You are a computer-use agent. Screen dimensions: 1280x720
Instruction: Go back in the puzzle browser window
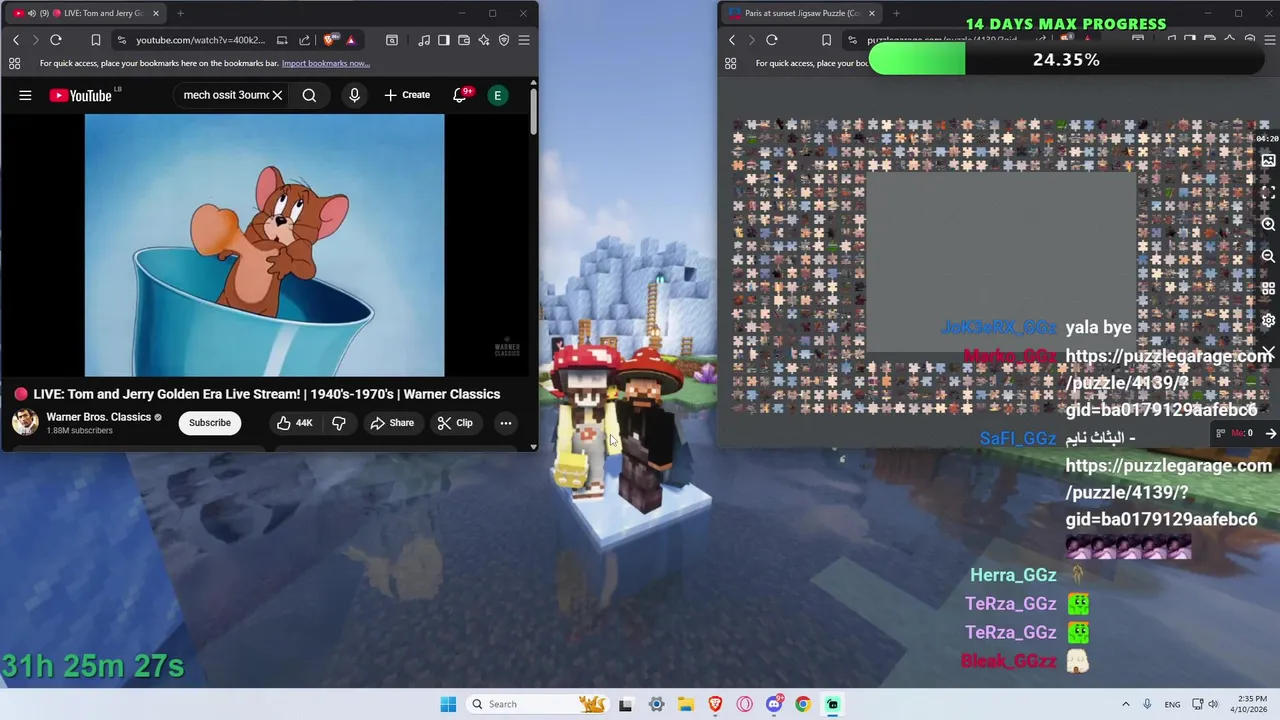pos(732,40)
